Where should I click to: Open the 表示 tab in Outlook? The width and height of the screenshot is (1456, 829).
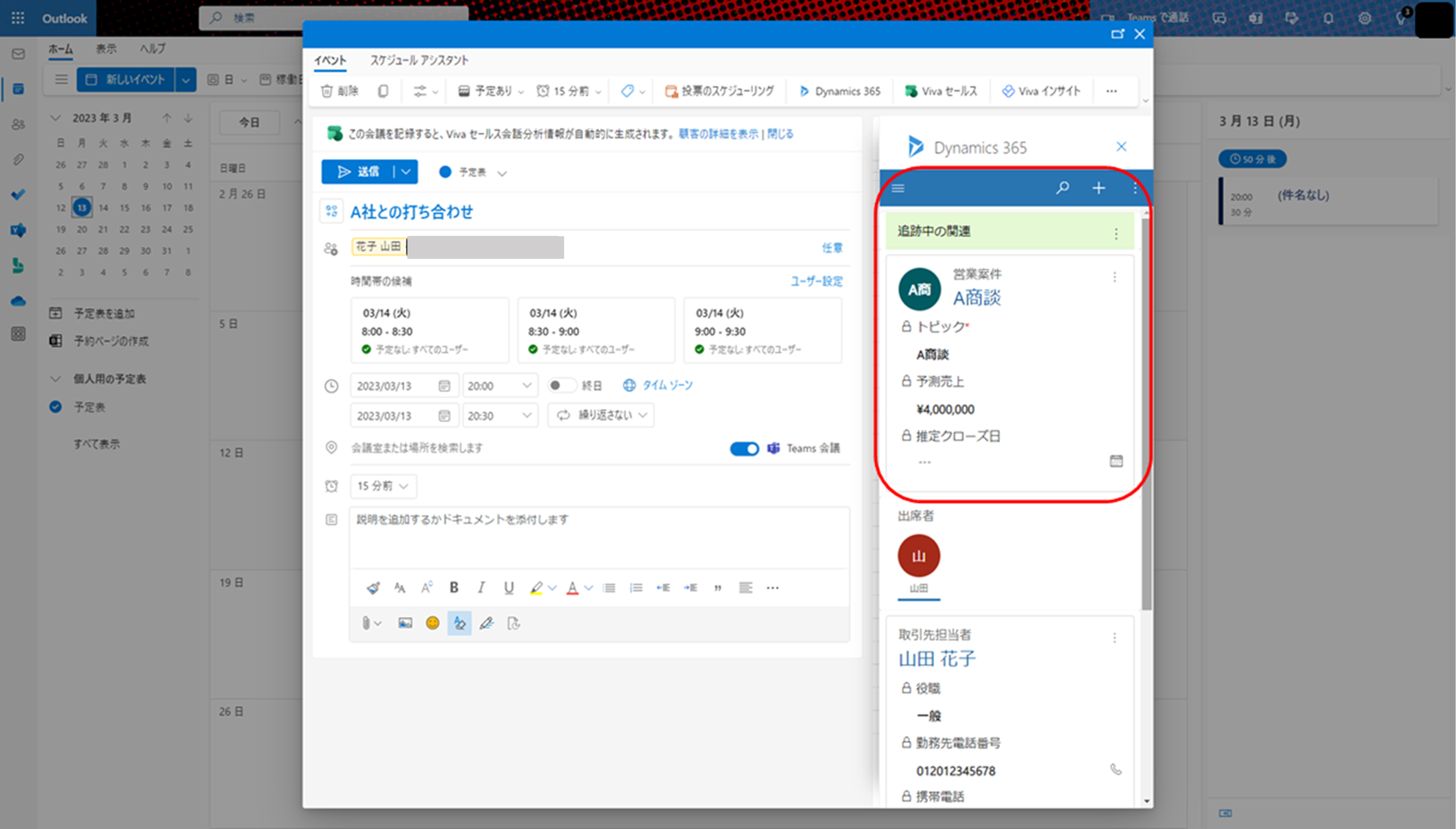[106, 49]
